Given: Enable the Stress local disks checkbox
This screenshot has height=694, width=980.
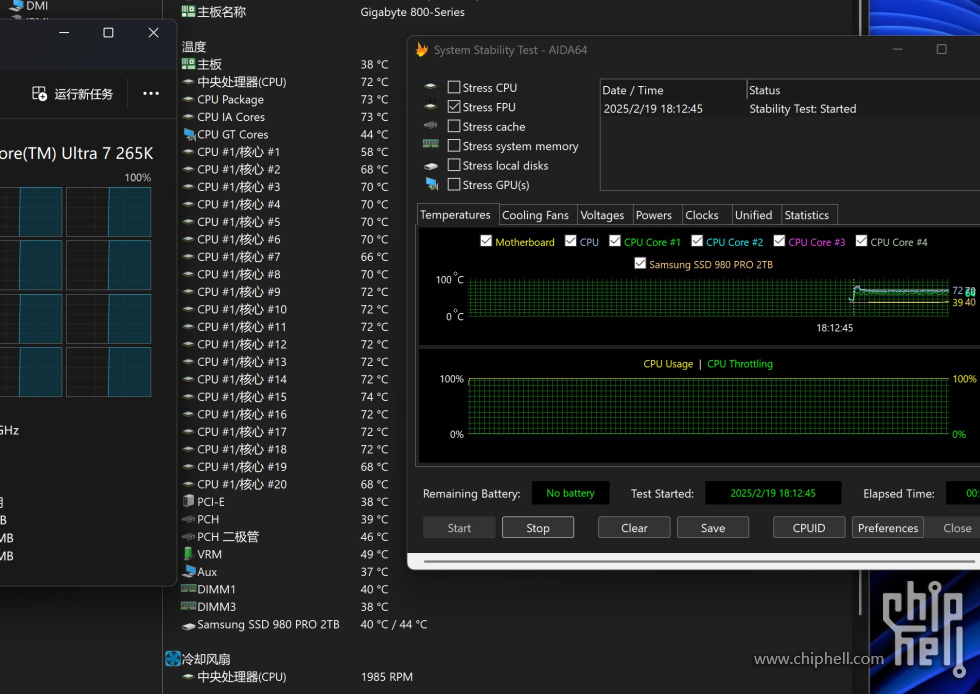Looking at the screenshot, I should (454, 165).
